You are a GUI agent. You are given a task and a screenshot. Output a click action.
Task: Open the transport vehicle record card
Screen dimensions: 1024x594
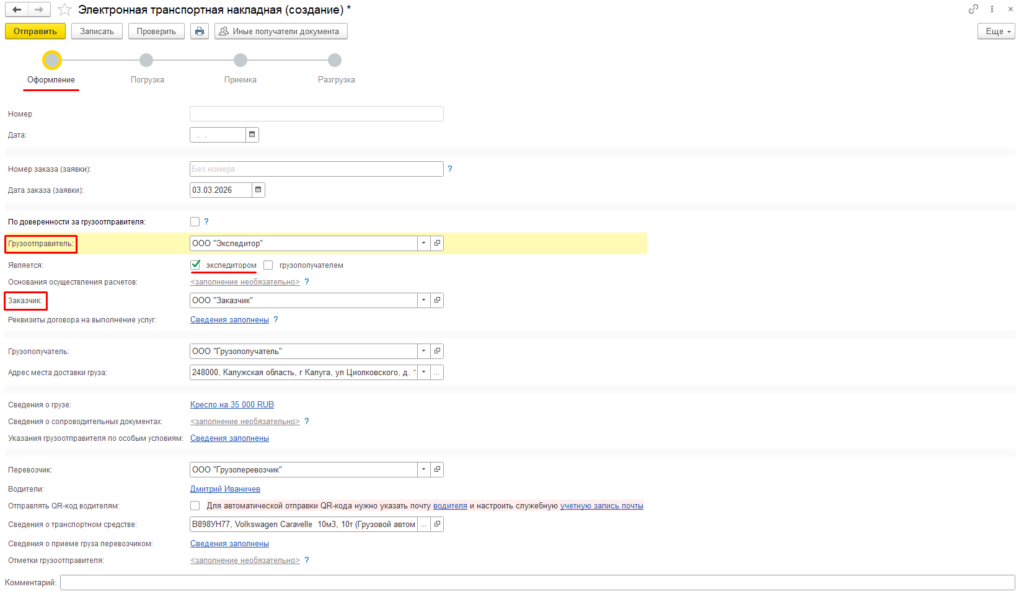[438, 524]
